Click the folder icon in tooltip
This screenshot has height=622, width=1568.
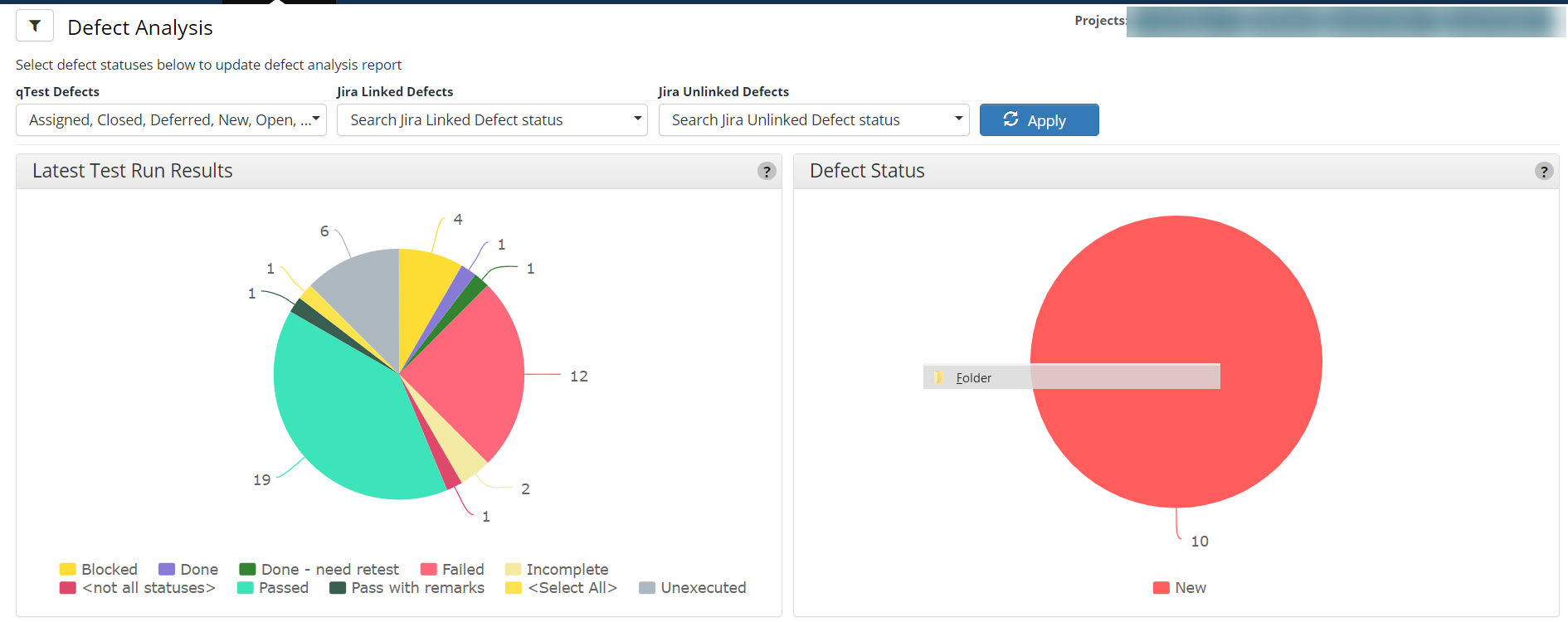pyautogui.click(x=938, y=377)
